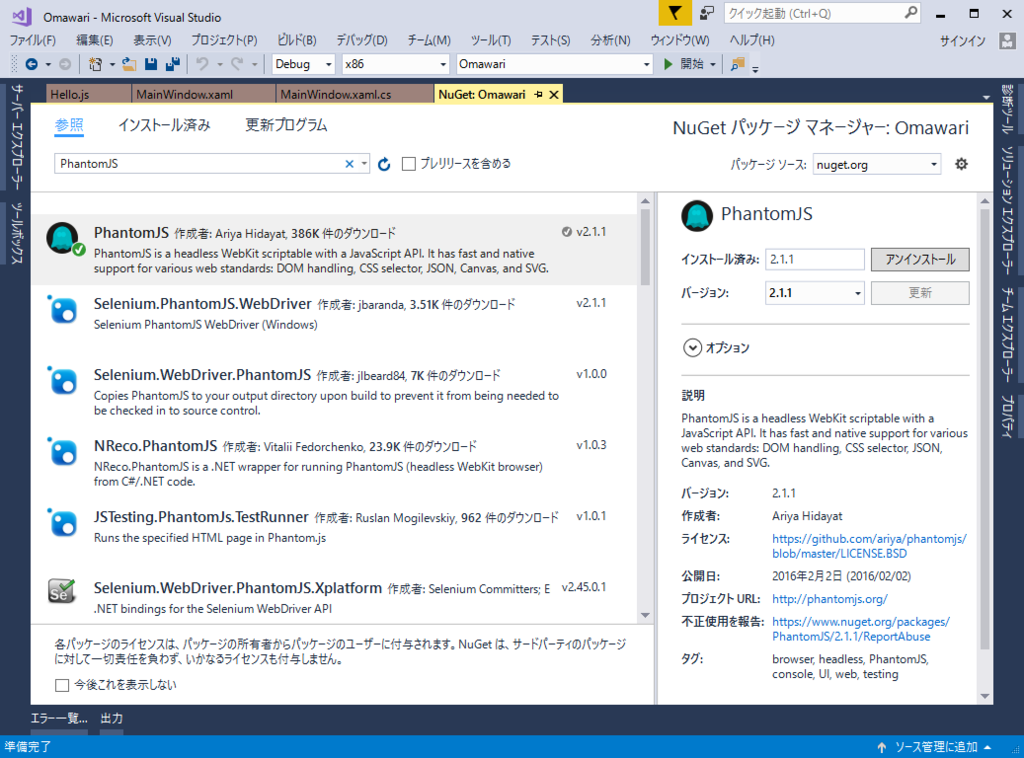Clear the PhantomJS search text with X

349,164
